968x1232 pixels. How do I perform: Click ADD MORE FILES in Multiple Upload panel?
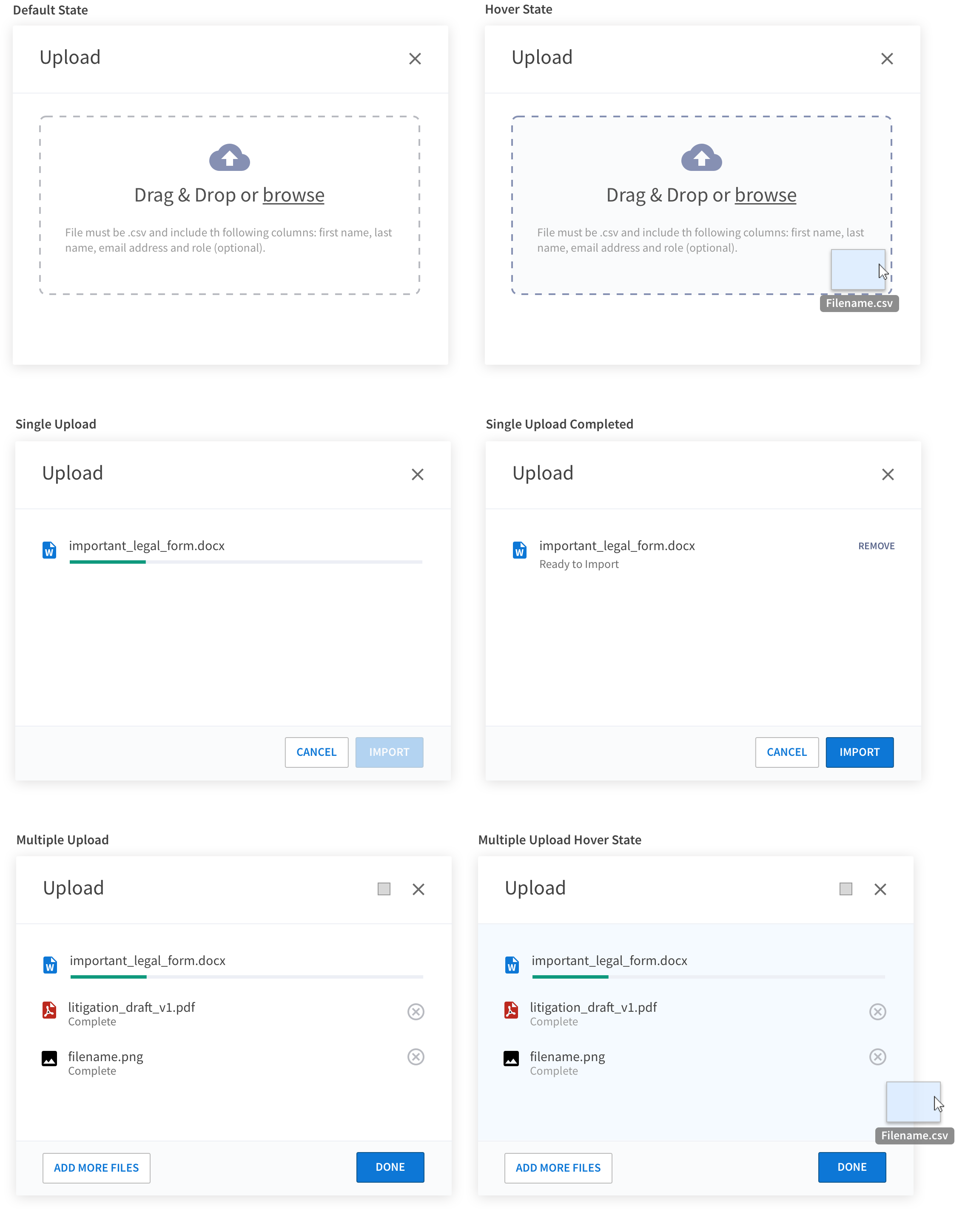pos(97,1168)
